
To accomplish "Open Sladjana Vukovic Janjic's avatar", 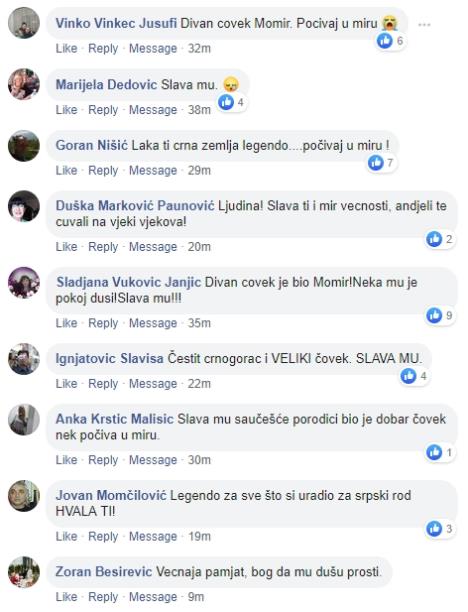I will pos(24,283).
